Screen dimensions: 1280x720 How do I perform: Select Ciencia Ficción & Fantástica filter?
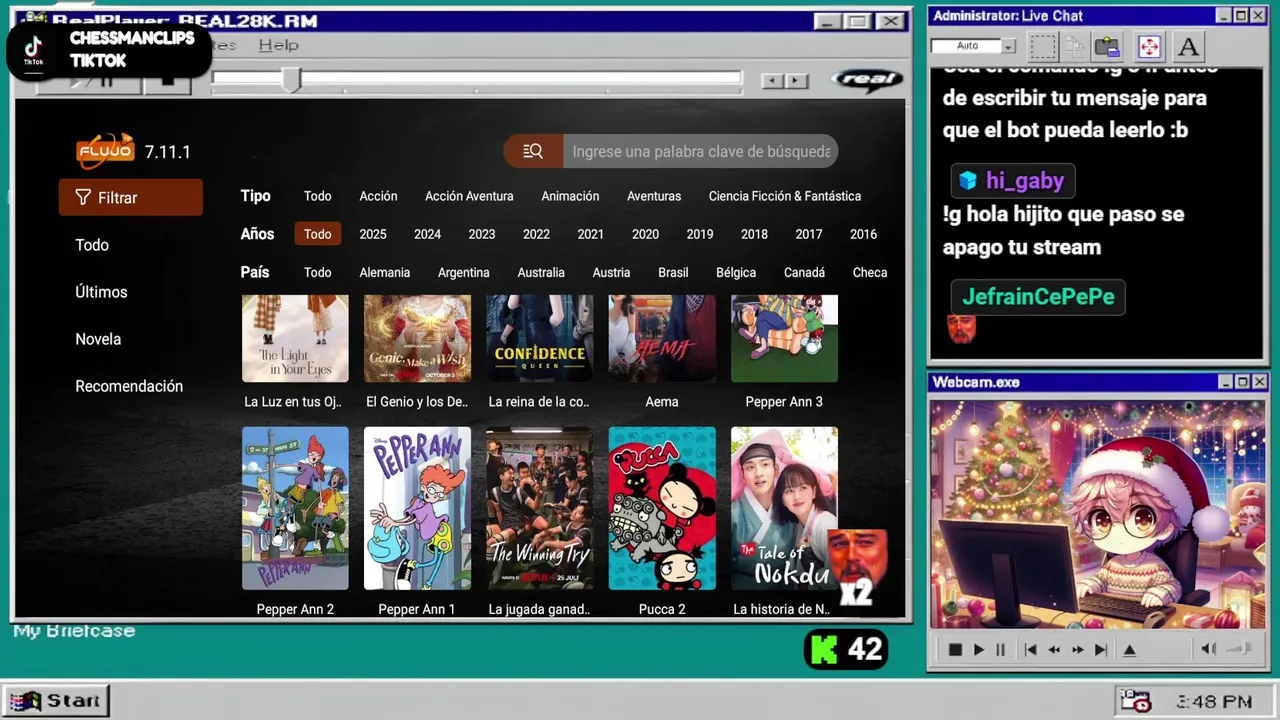(x=785, y=196)
